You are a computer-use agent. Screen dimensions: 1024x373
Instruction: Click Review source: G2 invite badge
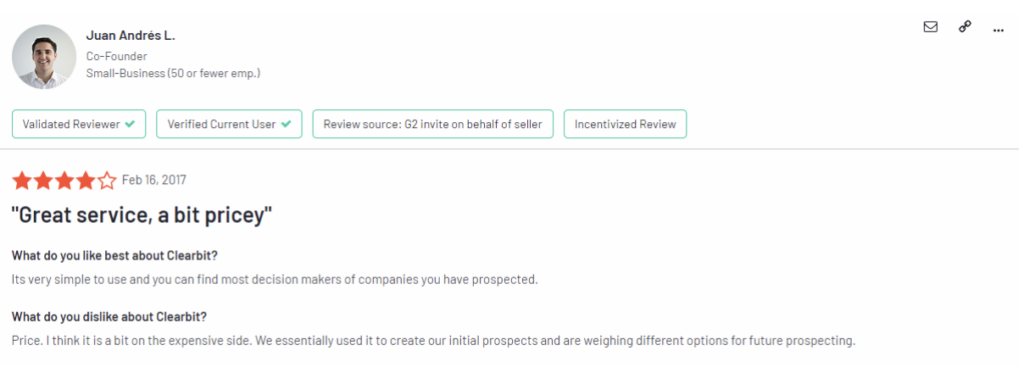pos(433,124)
